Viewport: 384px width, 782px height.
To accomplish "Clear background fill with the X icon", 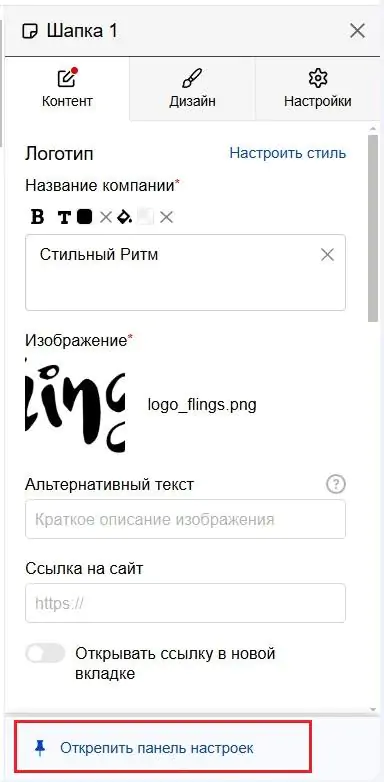I will pos(166,217).
